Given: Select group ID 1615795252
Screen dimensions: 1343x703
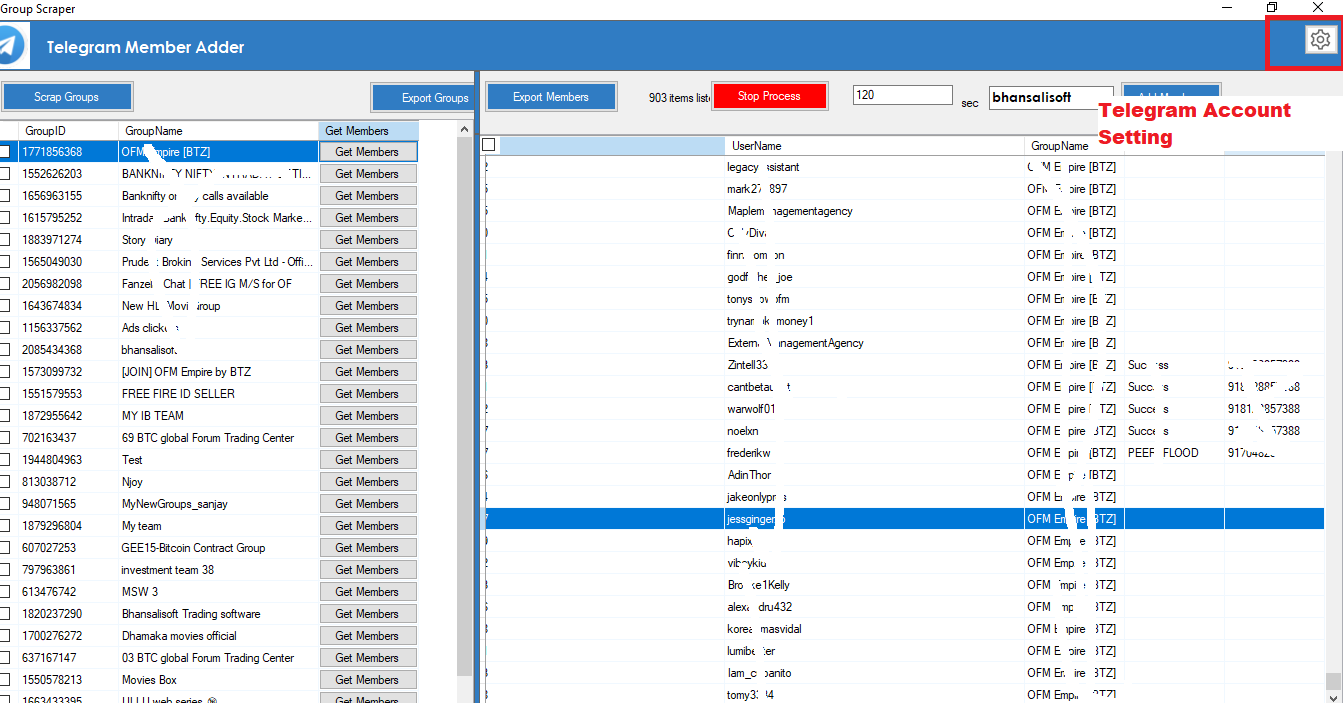Looking at the screenshot, I should [x=52, y=218].
